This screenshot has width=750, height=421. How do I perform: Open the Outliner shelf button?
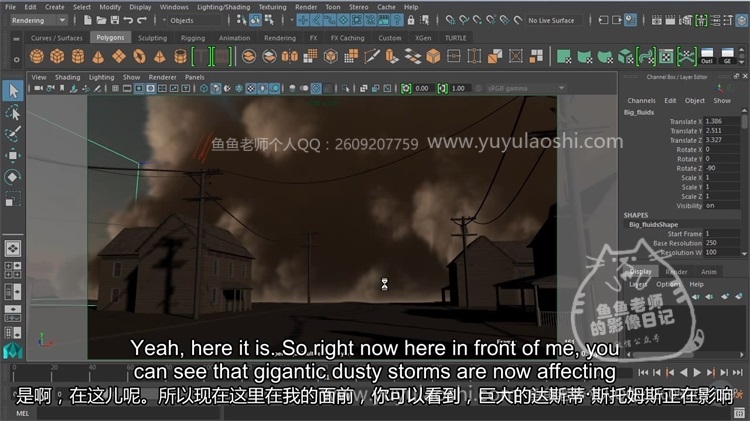[x=707, y=56]
